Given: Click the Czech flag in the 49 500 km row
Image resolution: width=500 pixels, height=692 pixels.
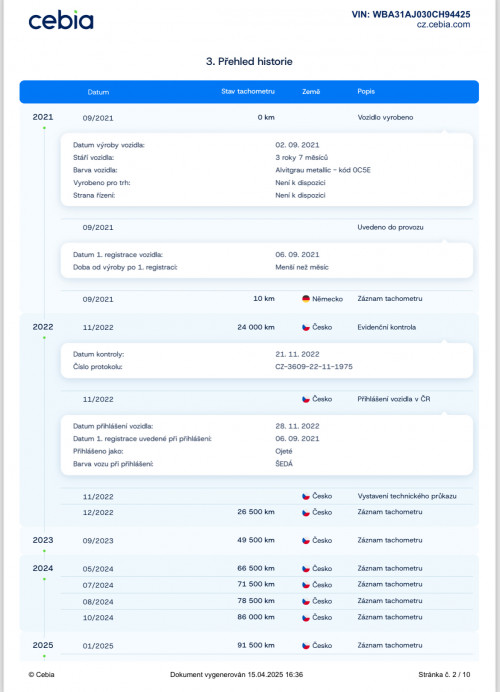Looking at the screenshot, I should pos(306,541).
